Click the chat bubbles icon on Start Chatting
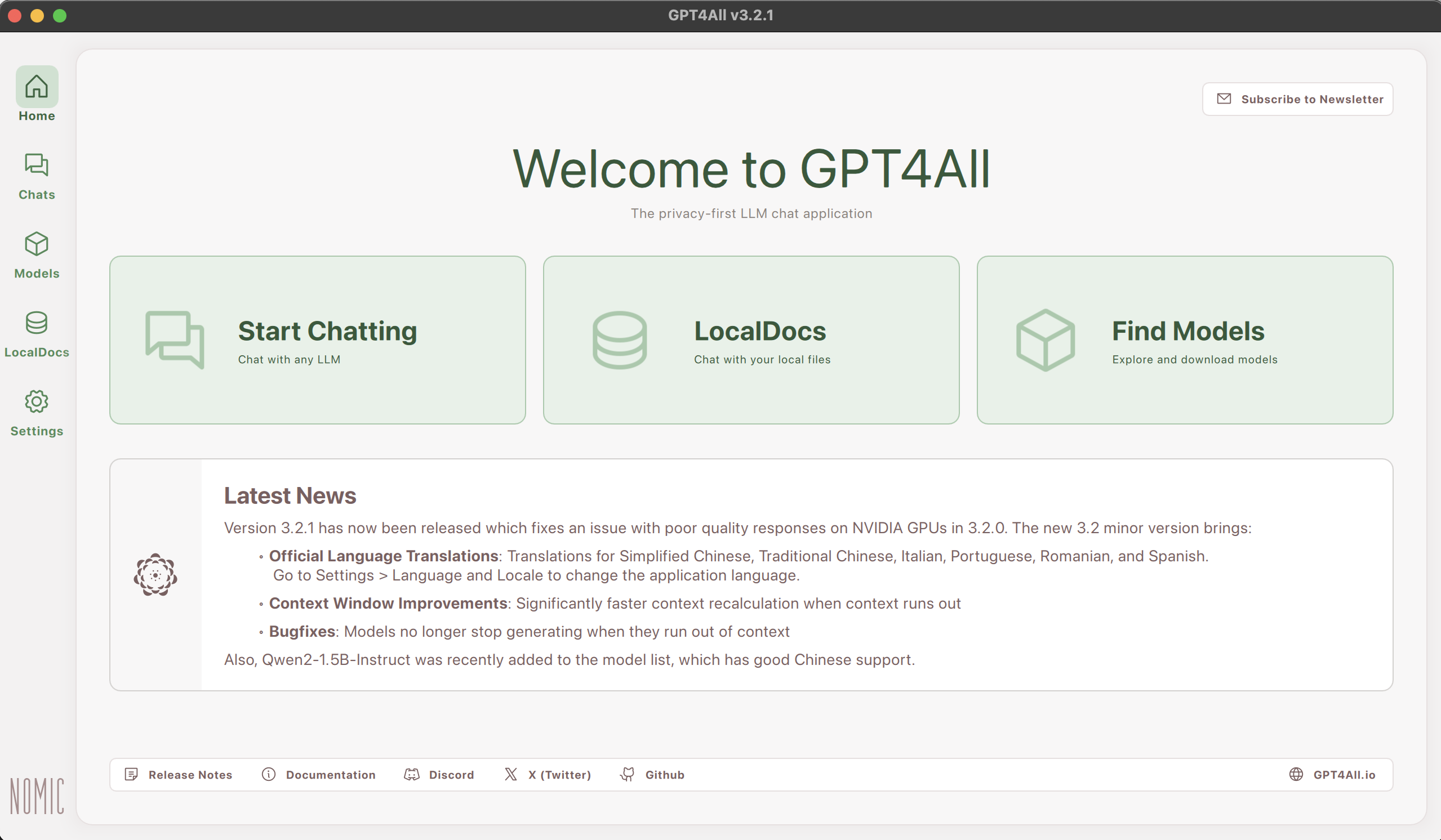 tap(175, 340)
